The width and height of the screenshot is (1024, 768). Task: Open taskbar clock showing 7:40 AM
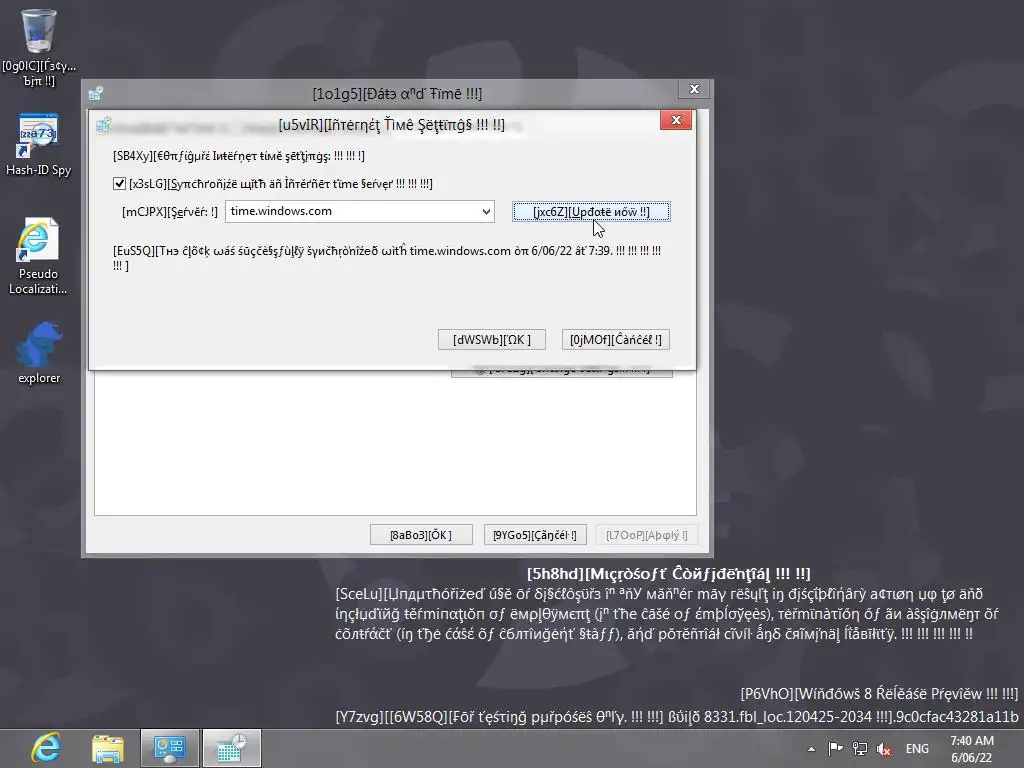pos(972,749)
